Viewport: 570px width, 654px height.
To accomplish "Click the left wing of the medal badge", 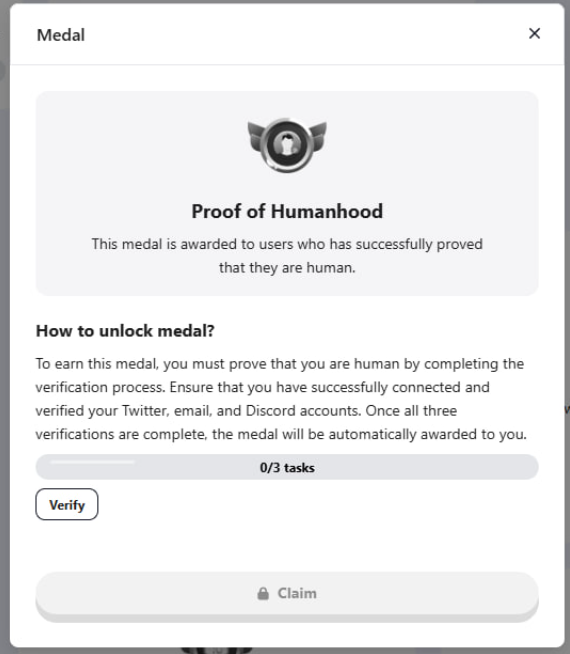I will (256, 136).
